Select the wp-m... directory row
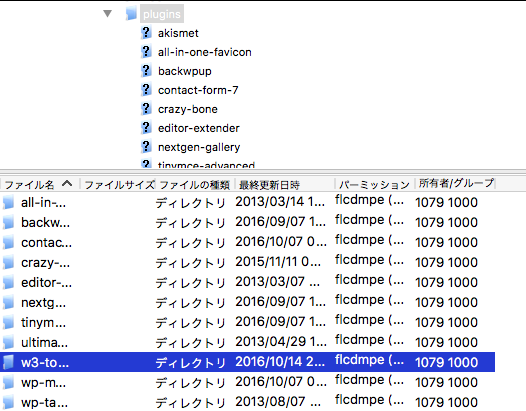 point(247,382)
